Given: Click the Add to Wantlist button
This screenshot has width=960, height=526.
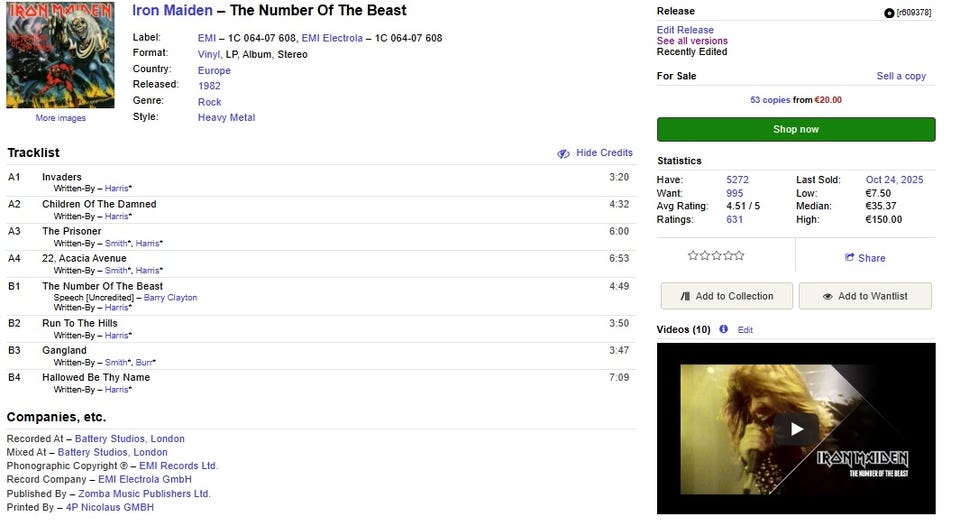Looking at the screenshot, I should 865,296.
